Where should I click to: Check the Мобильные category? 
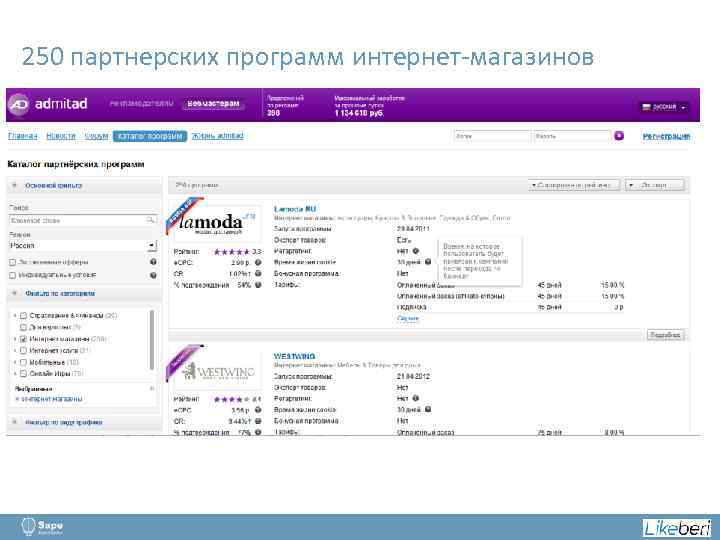click(x=23, y=362)
